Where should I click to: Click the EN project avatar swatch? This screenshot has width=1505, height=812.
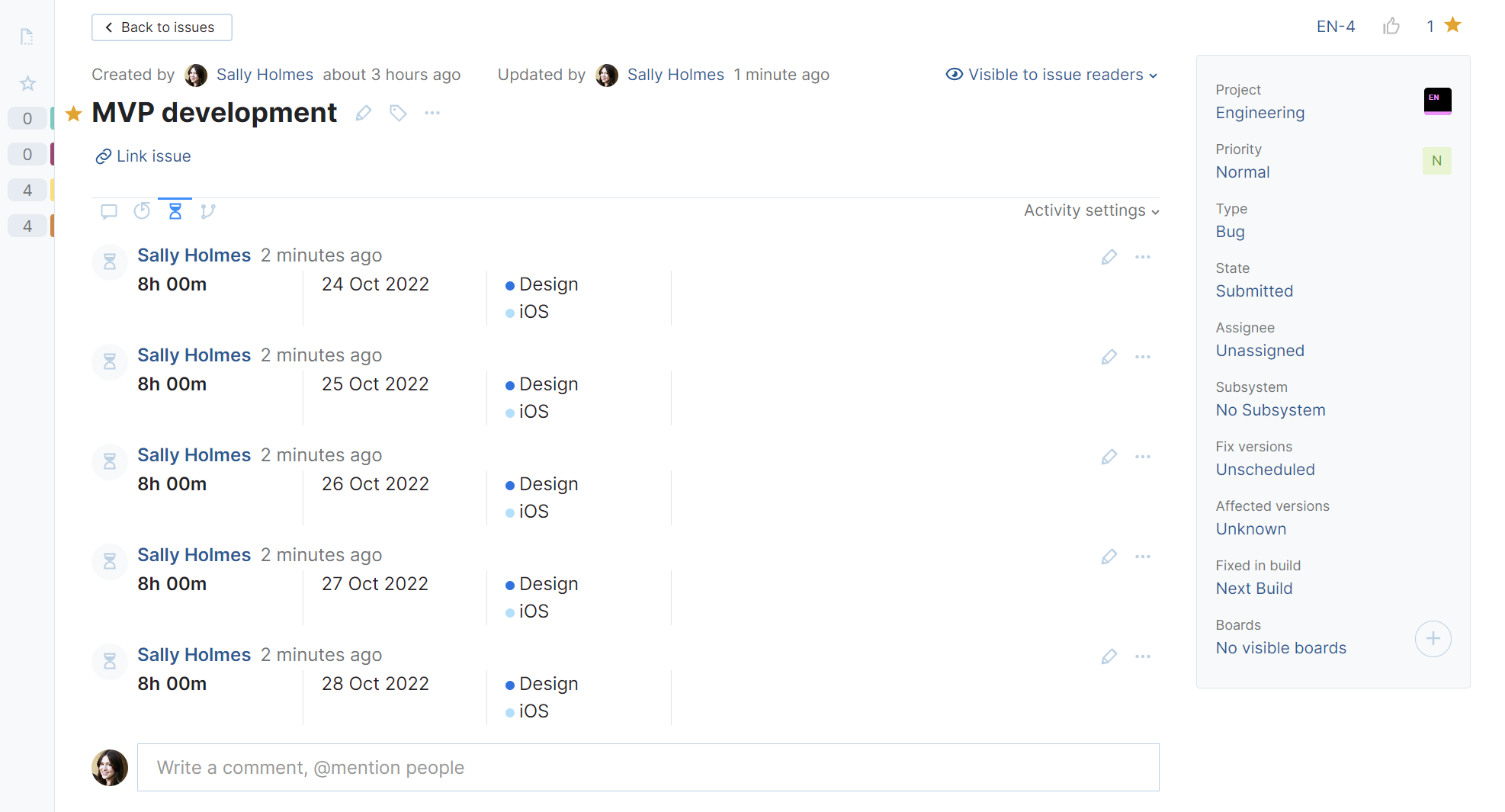1436,101
